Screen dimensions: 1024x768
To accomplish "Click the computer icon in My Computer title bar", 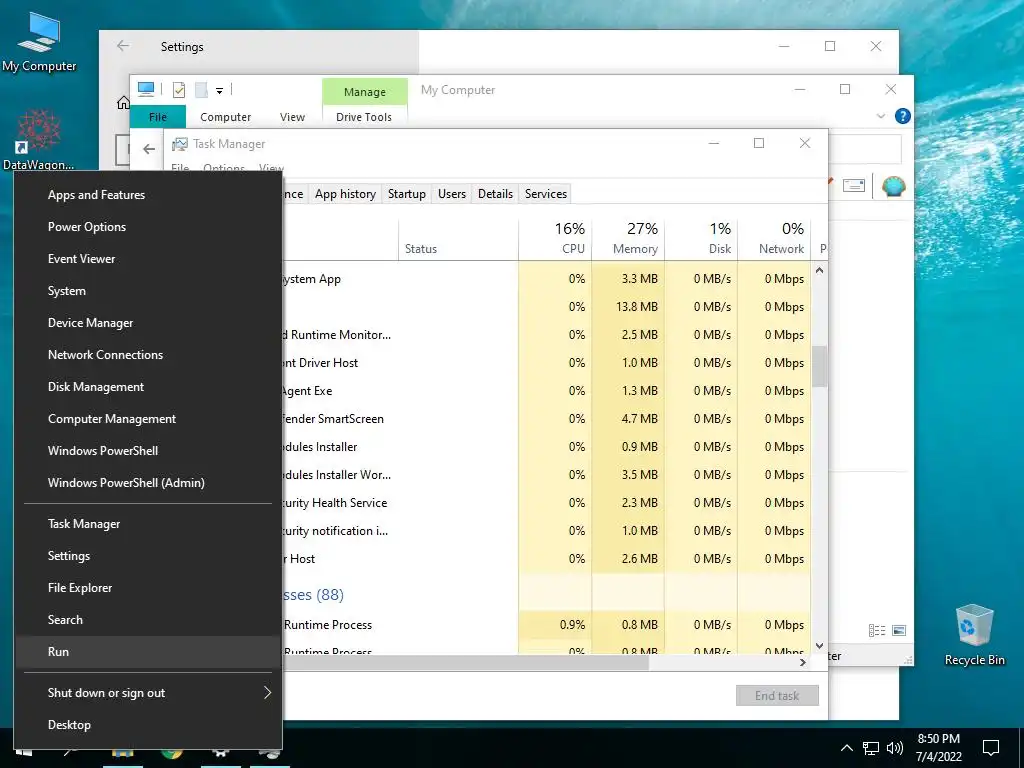I will coord(146,89).
